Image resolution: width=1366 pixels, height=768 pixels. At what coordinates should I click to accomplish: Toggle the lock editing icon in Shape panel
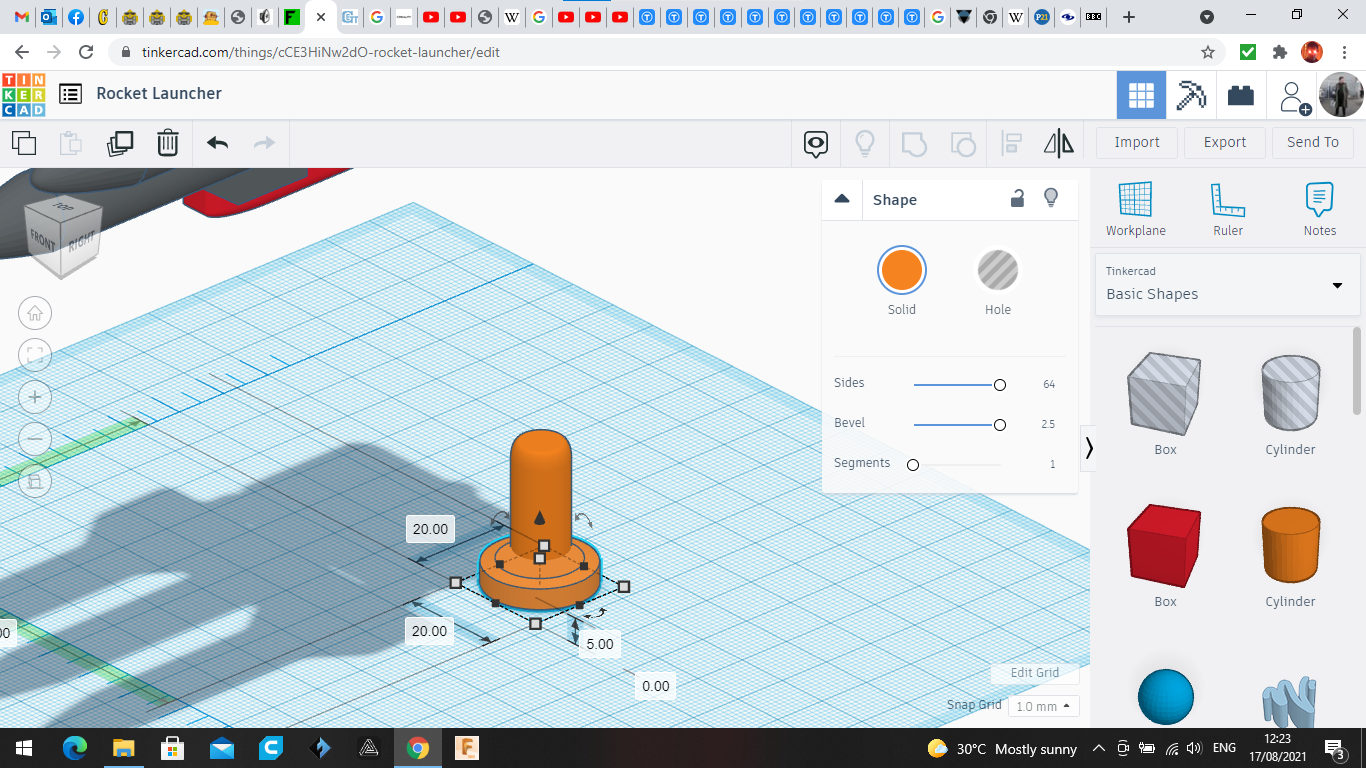[x=1017, y=198]
